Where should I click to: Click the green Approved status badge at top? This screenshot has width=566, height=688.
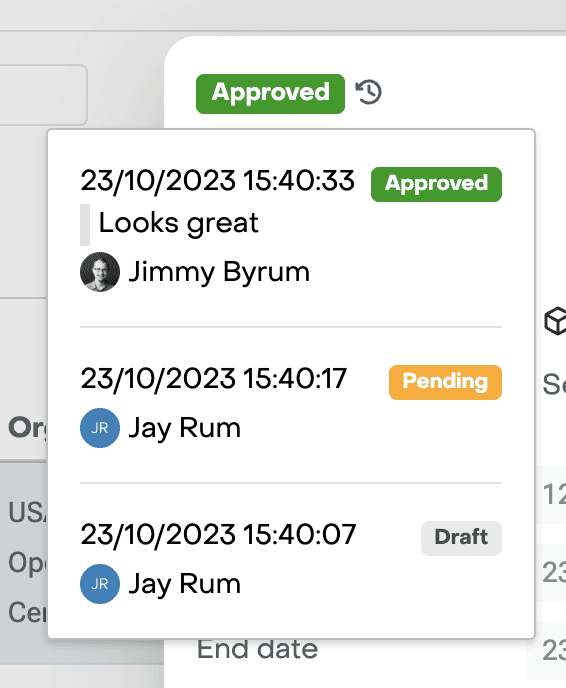tap(270, 93)
